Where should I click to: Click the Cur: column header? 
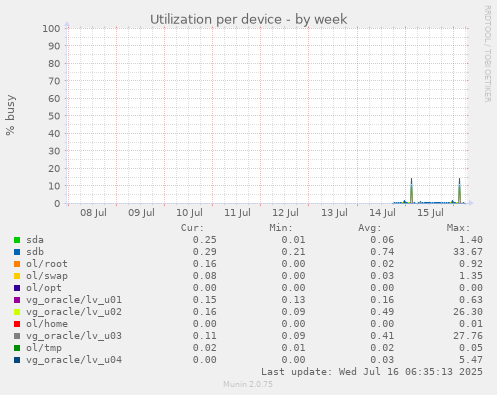tap(192, 228)
